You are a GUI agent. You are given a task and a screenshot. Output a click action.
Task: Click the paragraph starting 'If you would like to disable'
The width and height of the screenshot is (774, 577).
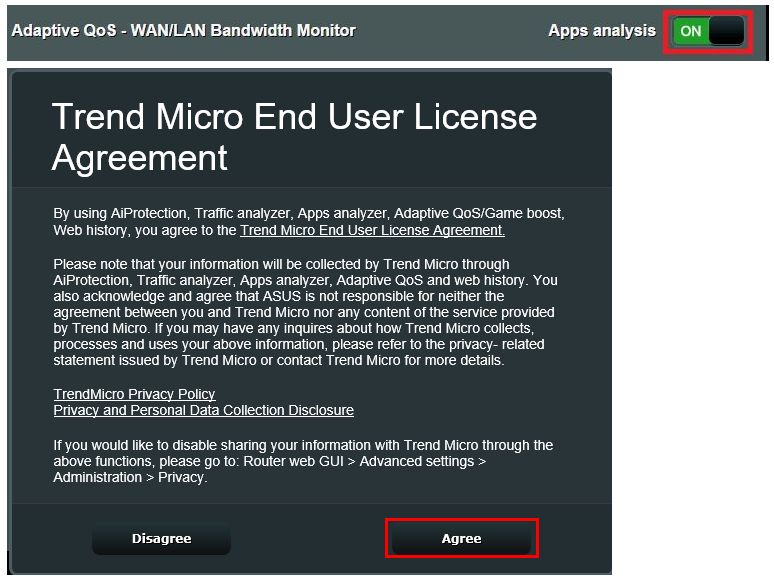[x=303, y=462]
